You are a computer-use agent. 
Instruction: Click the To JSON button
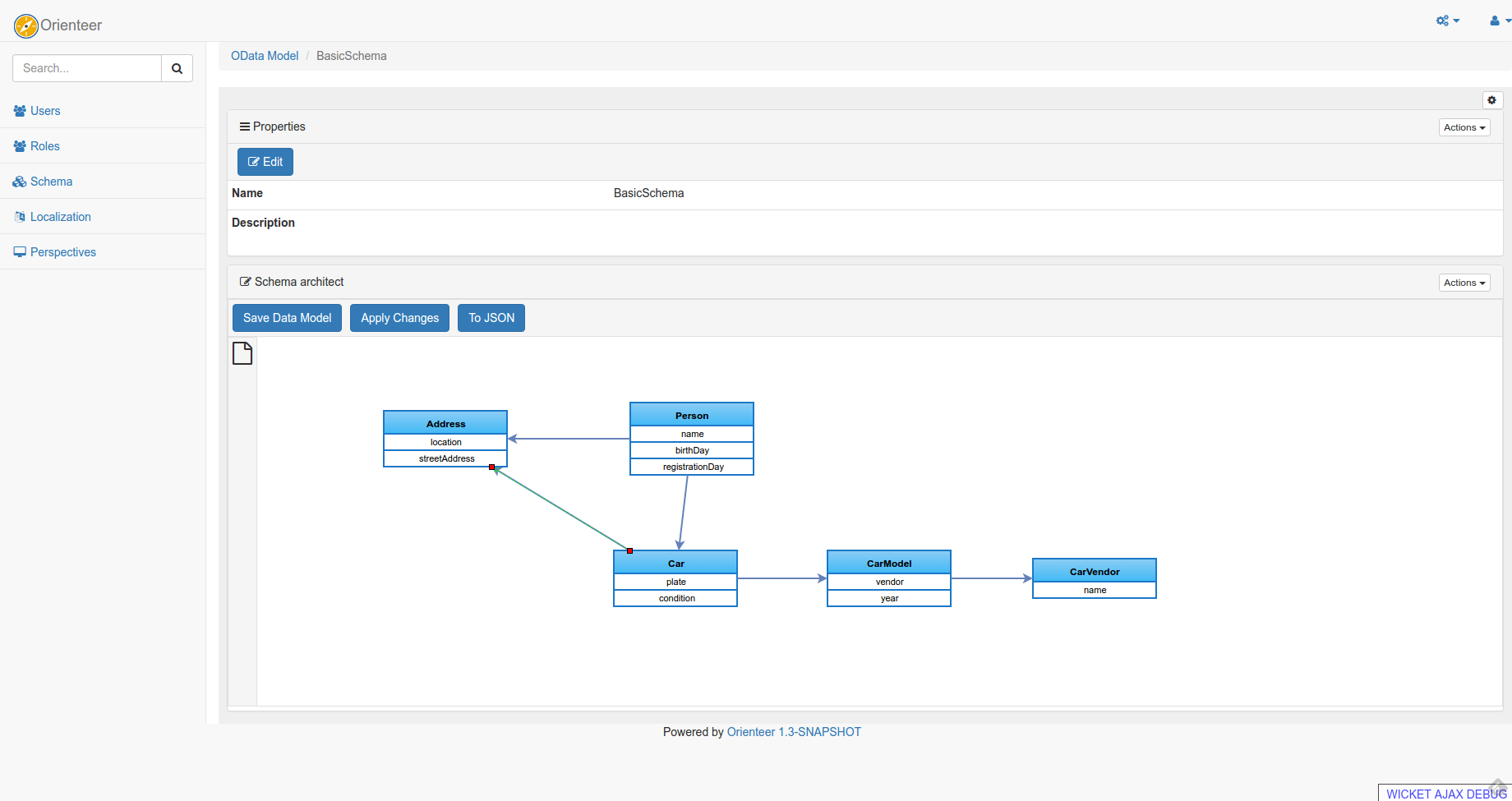pyautogui.click(x=491, y=317)
